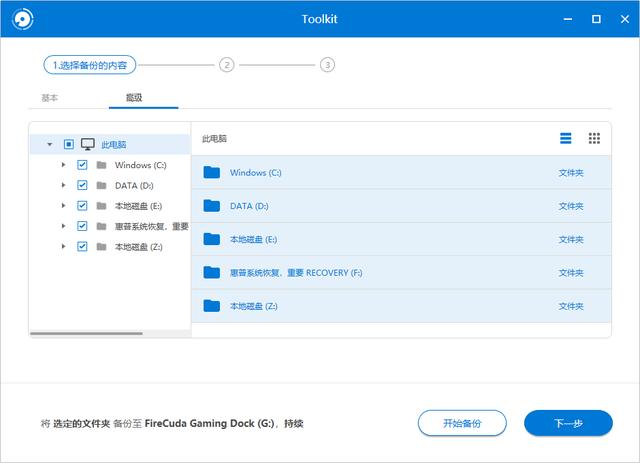Click blue folder icon for 本地磁盘 (Z:) row
The image size is (640, 463).
tap(211, 306)
